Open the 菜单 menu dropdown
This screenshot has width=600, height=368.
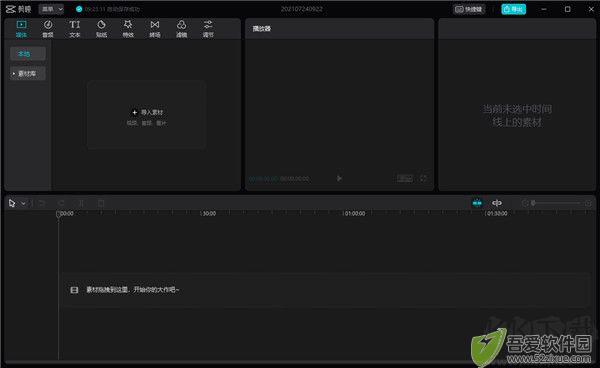tap(51, 9)
